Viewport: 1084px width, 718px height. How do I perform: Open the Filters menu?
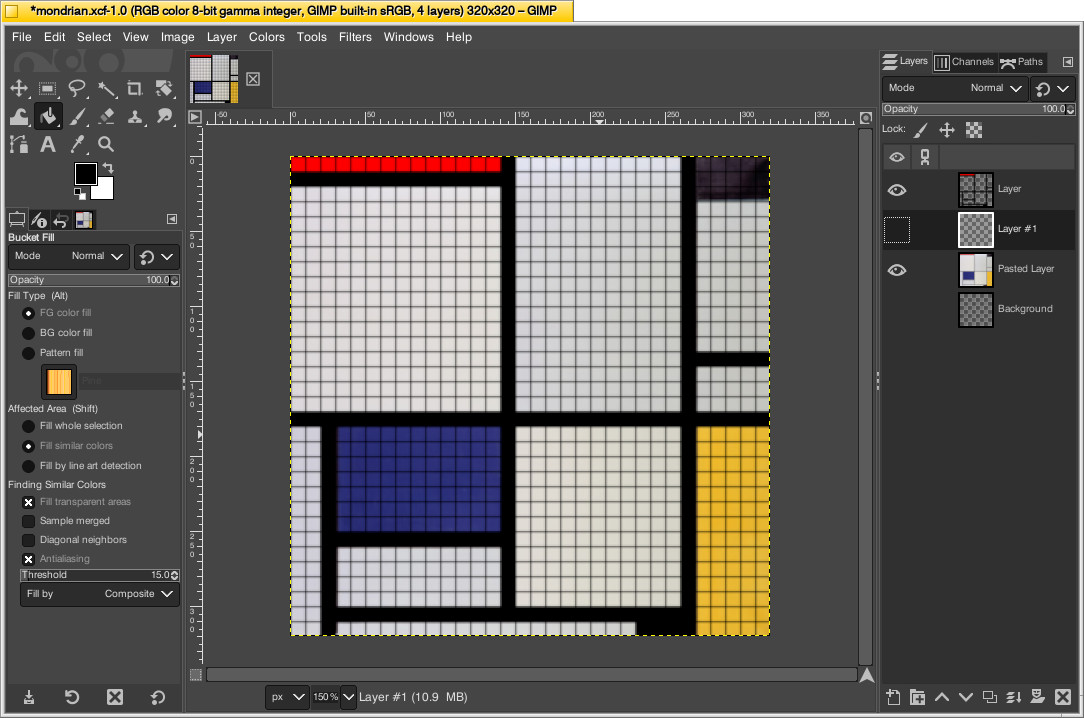355,37
